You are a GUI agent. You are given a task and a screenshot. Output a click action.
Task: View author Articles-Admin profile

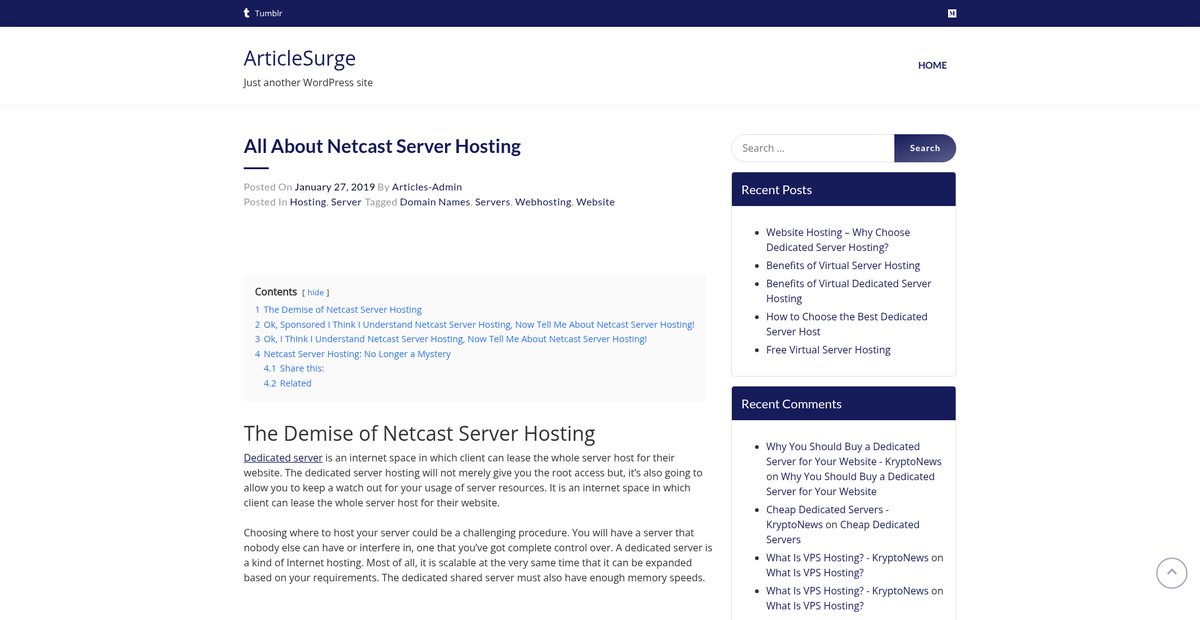[427, 187]
